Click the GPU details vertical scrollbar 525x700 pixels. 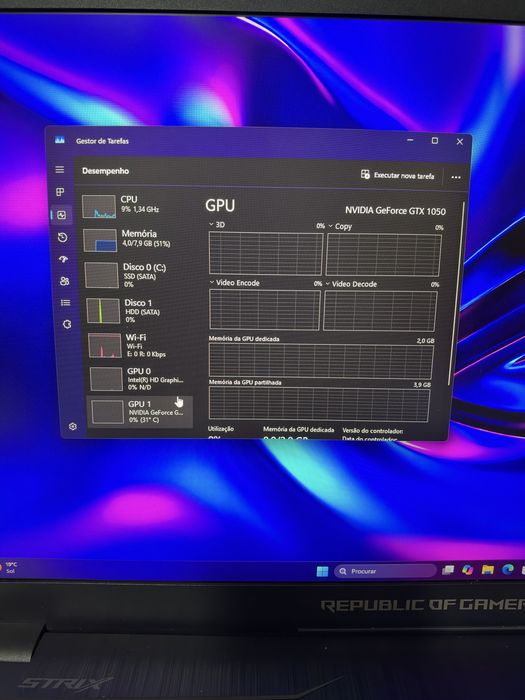(457, 292)
